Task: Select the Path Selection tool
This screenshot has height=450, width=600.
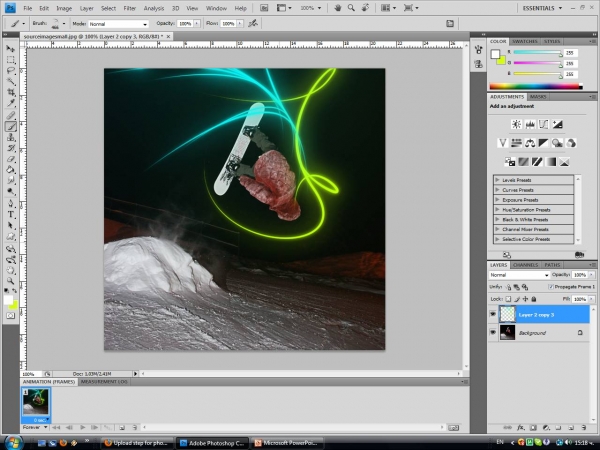Action: (10, 226)
